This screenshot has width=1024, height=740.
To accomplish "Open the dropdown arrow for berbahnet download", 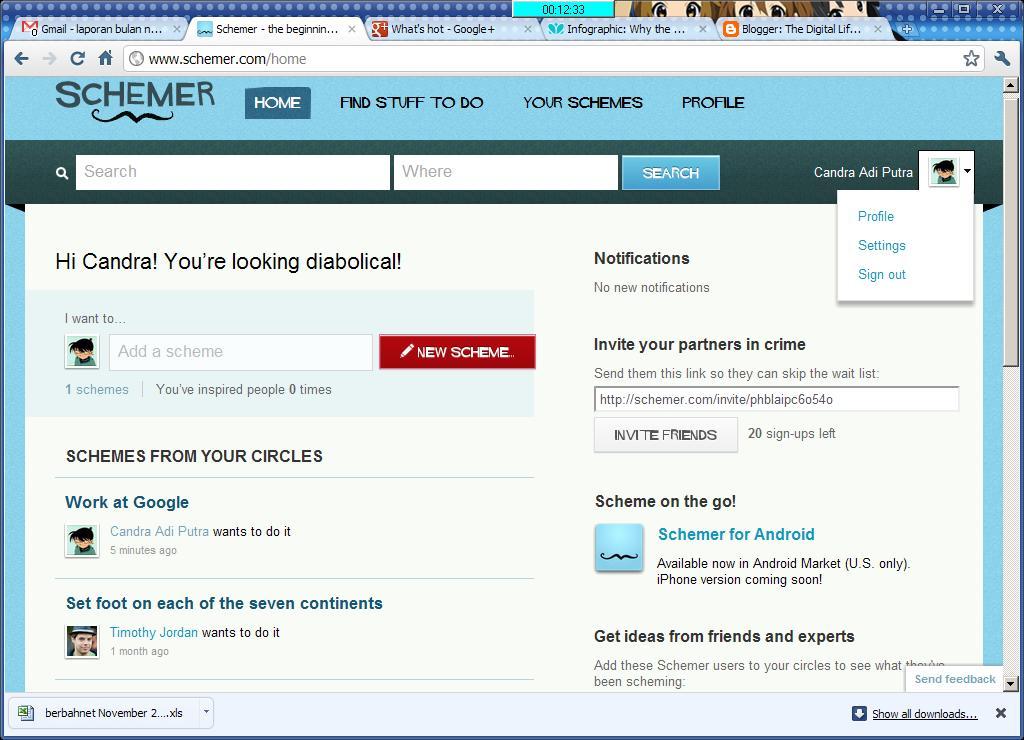I will pos(206,712).
